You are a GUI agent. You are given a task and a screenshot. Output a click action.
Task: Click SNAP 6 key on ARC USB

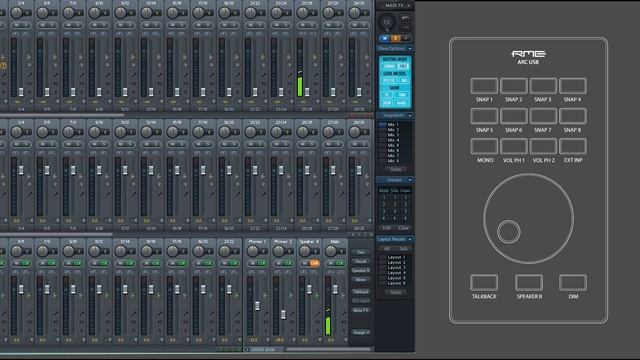coord(513,116)
